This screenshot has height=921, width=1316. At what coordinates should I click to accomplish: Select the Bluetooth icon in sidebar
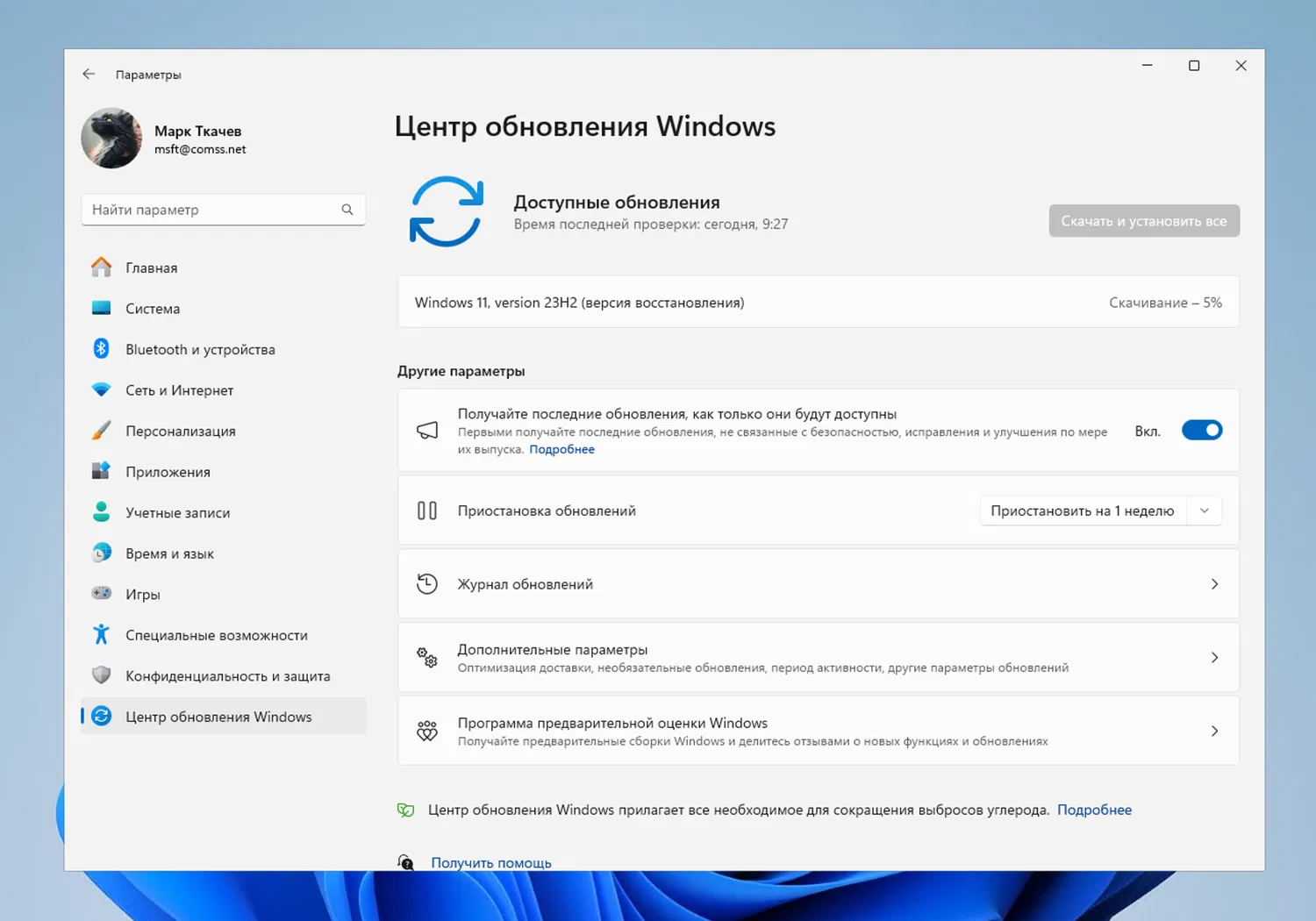[x=102, y=348]
